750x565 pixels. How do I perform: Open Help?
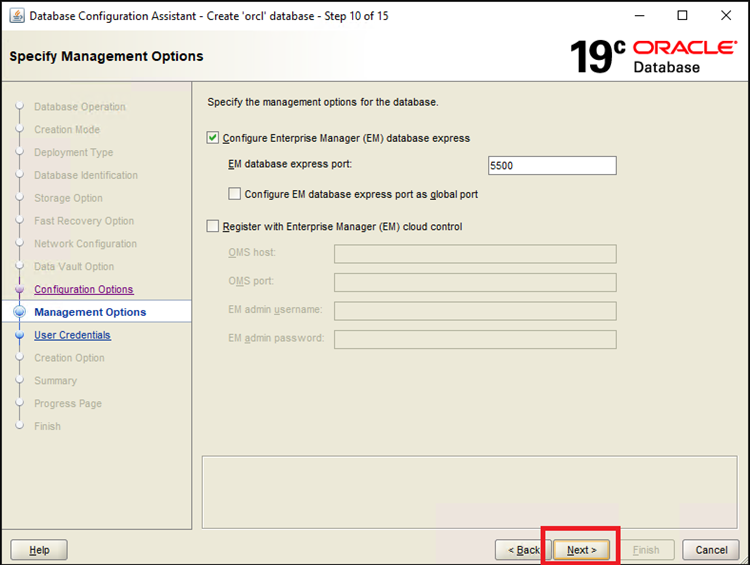pos(39,550)
